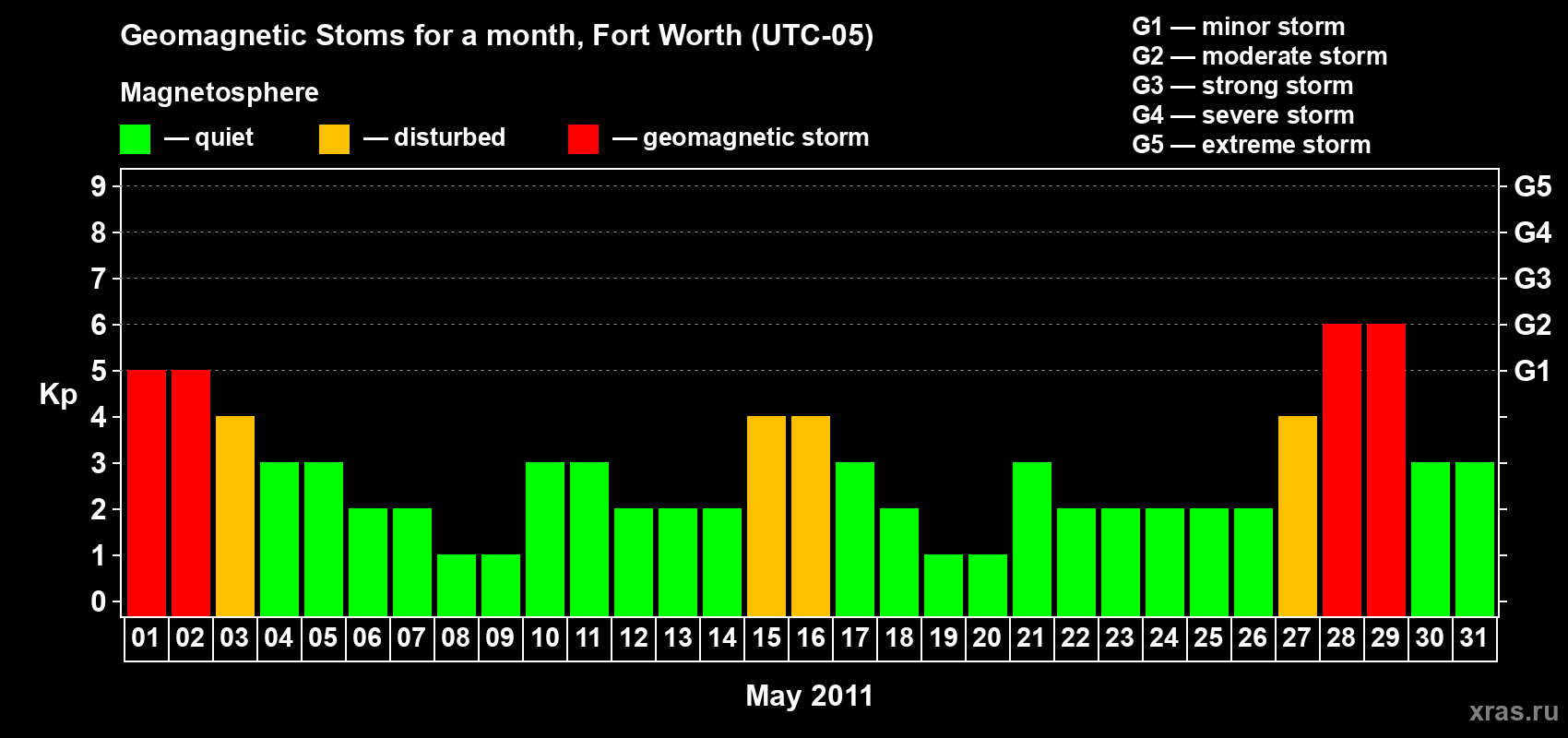Click the red bar for day 01

coord(147,493)
